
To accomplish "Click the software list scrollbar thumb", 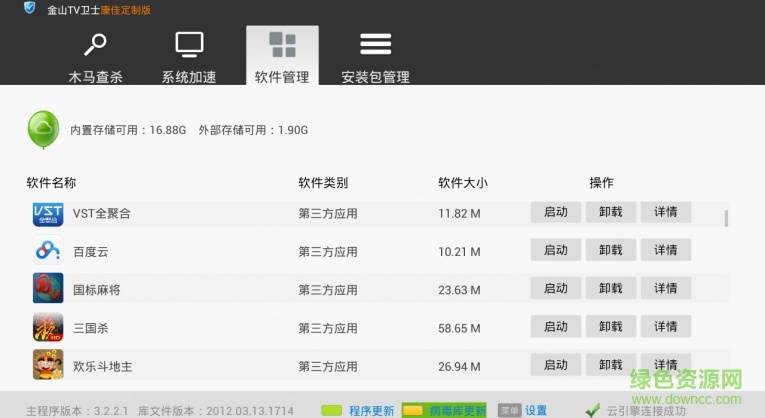I will 726,219.
